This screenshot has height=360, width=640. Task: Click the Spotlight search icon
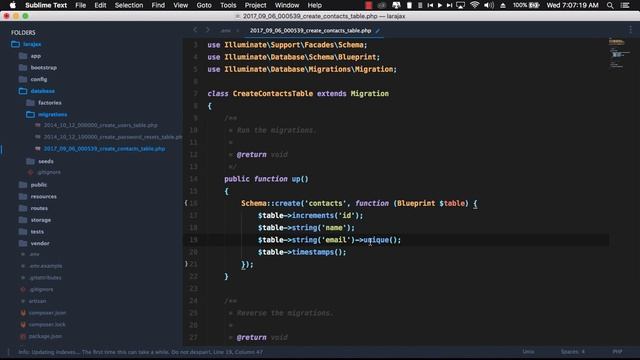pos(610,5)
